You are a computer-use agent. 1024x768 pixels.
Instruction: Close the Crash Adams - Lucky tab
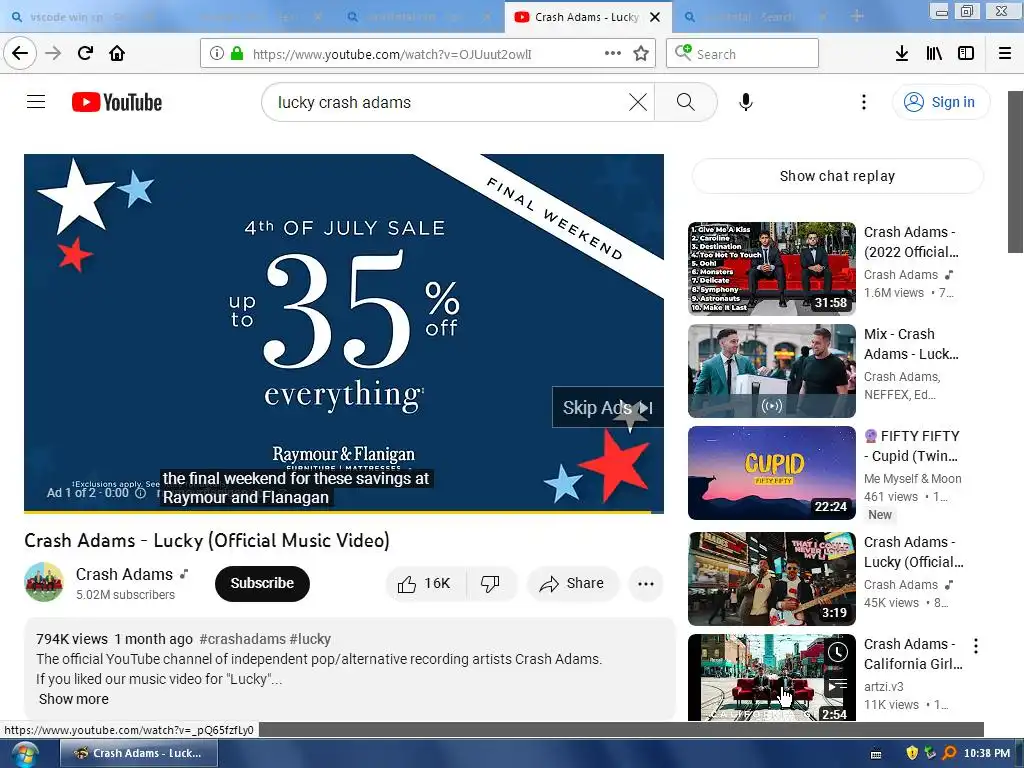point(655,17)
